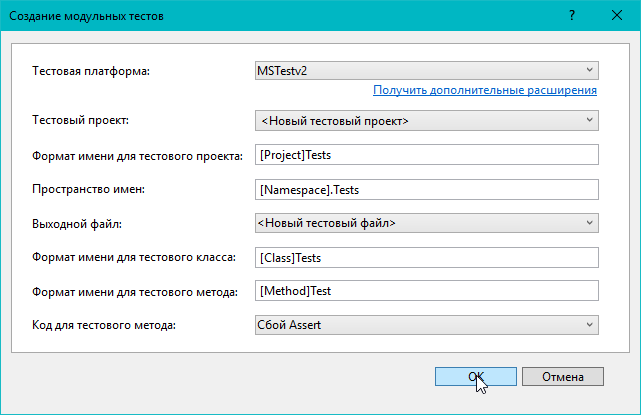Open the Выходной файл dropdown list
Image resolution: width=641 pixels, height=415 pixels.
click(x=426, y=222)
